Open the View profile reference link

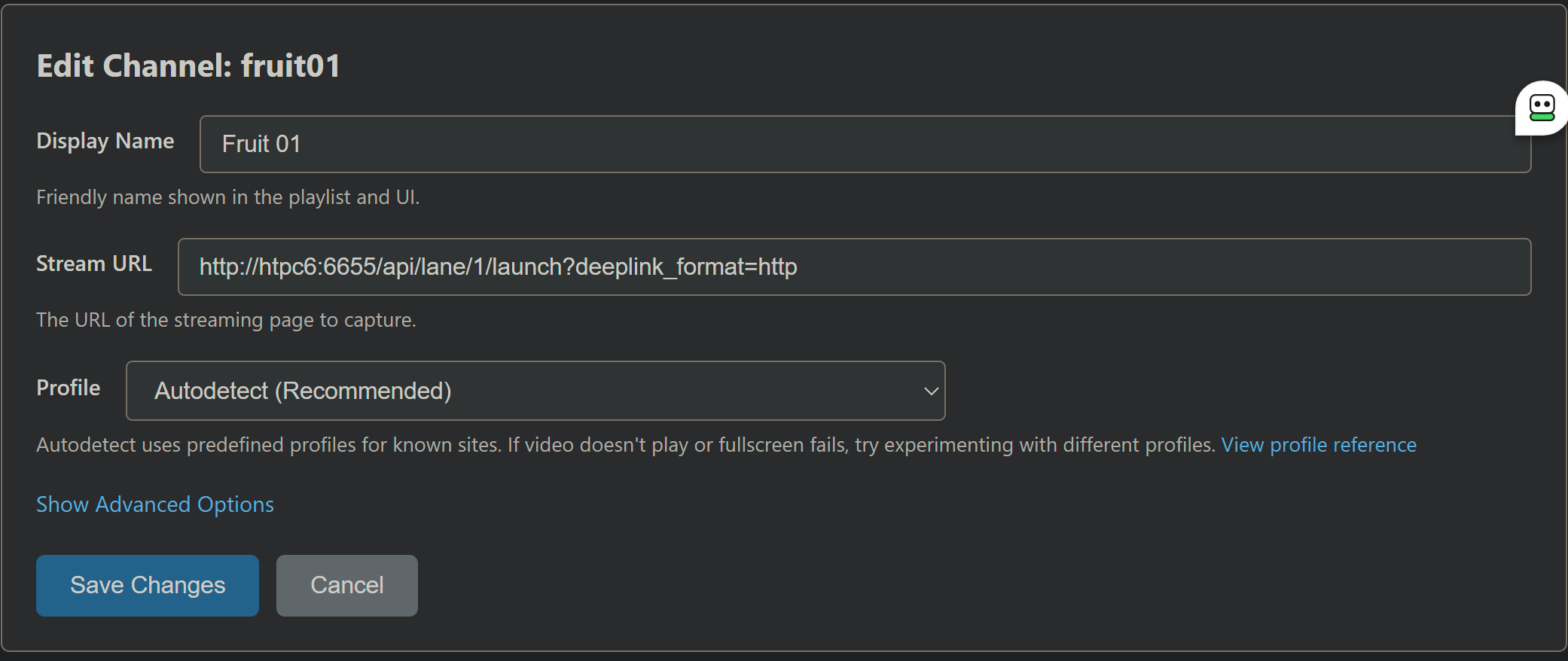tap(1318, 445)
